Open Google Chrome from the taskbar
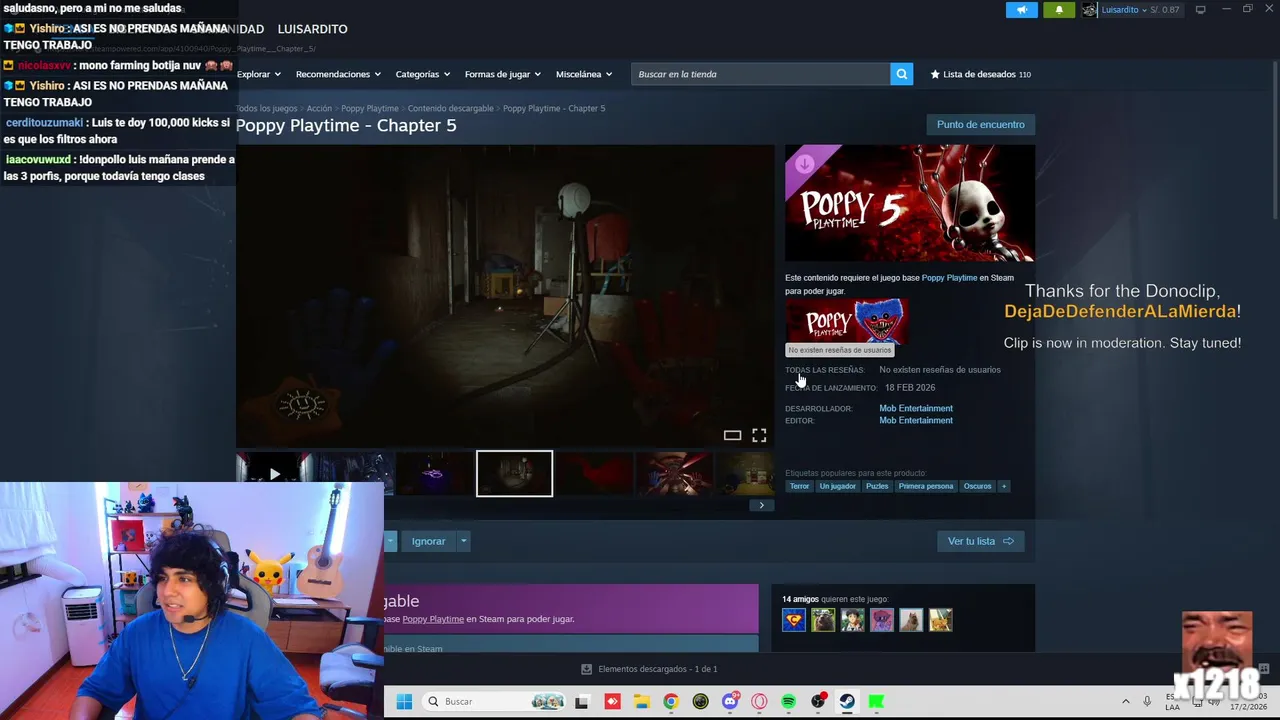 click(671, 702)
